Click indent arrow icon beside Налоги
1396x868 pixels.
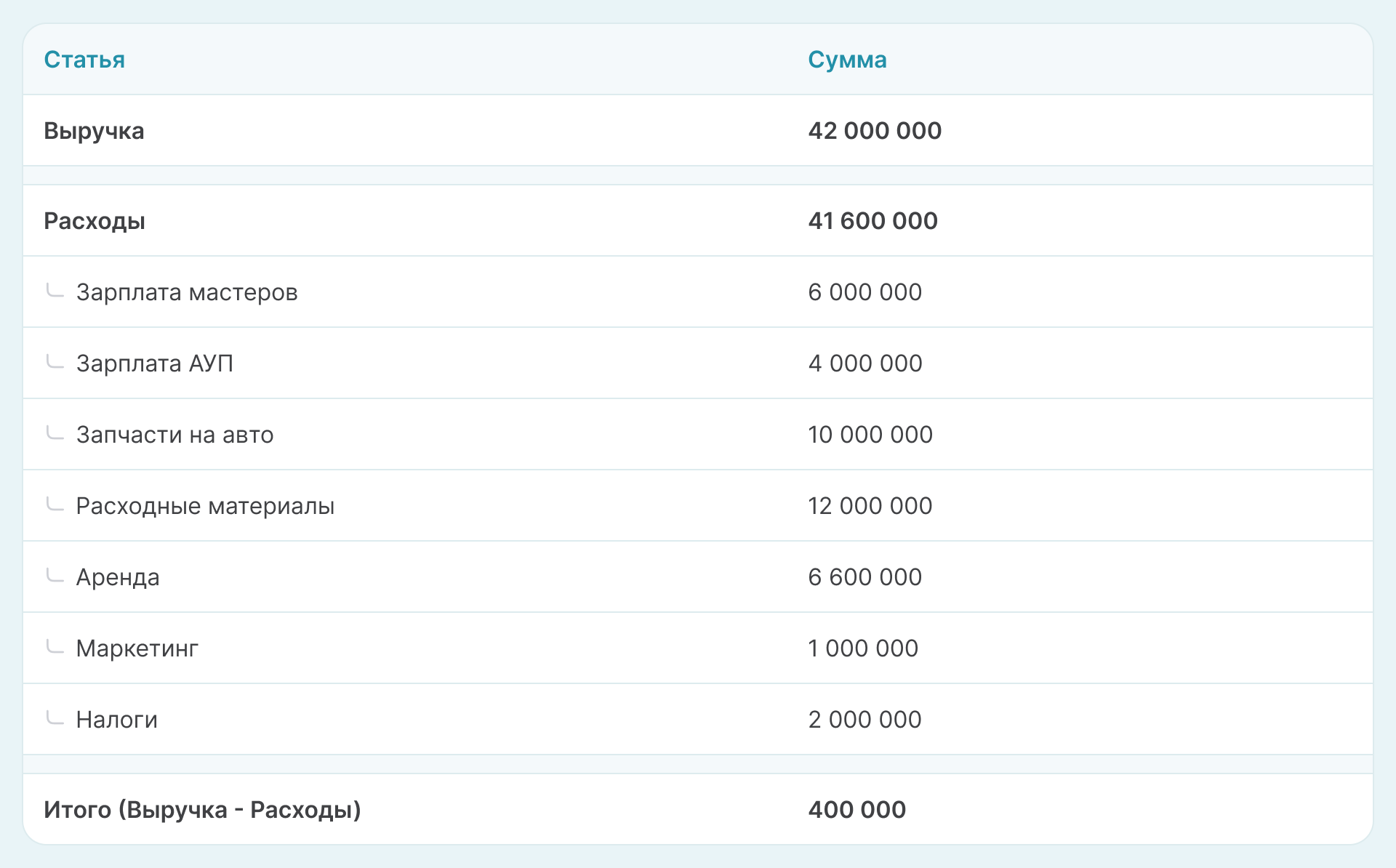[x=55, y=718]
